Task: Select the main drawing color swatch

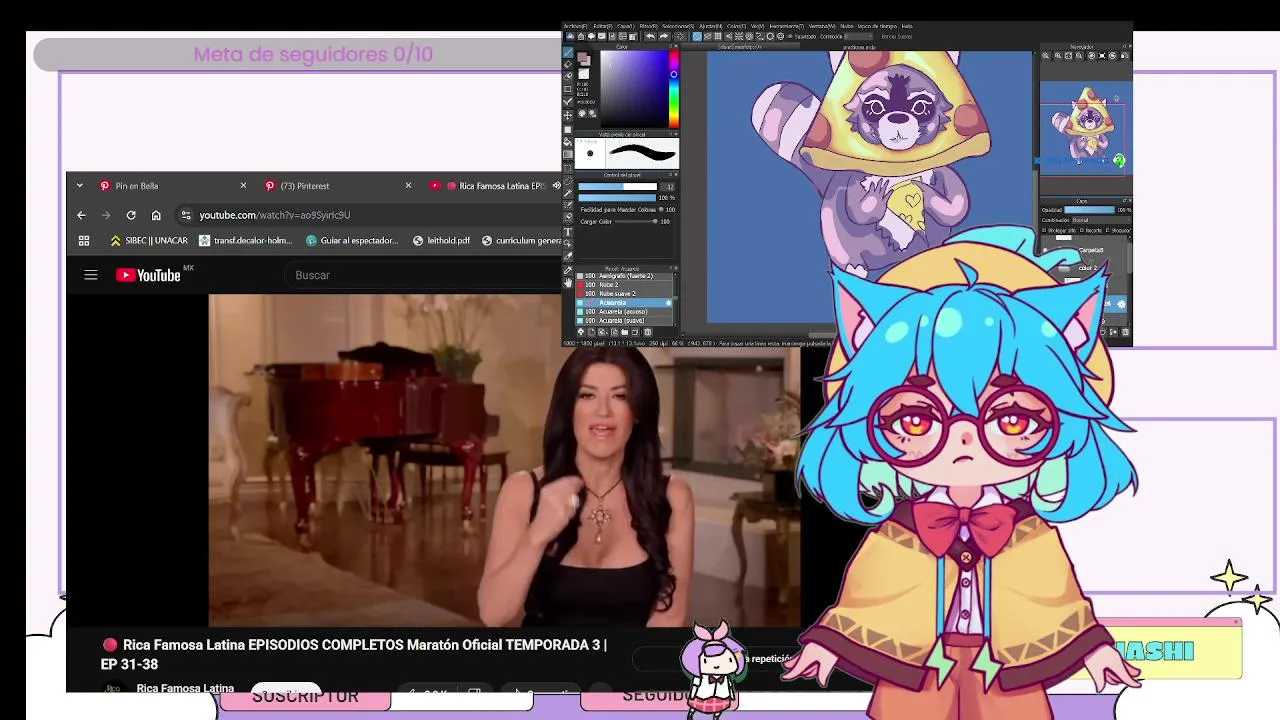Action: click(x=582, y=57)
